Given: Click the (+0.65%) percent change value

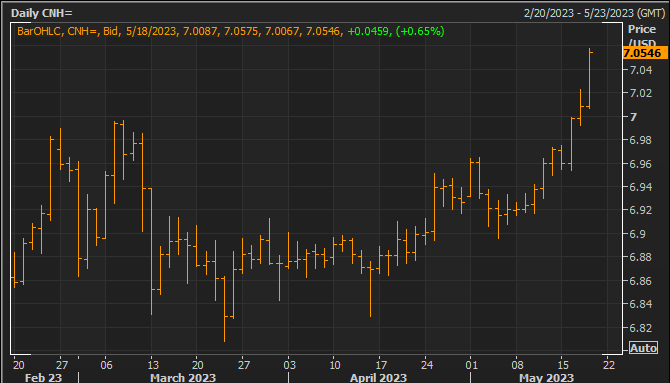Looking at the screenshot, I should tap(420, 31).
